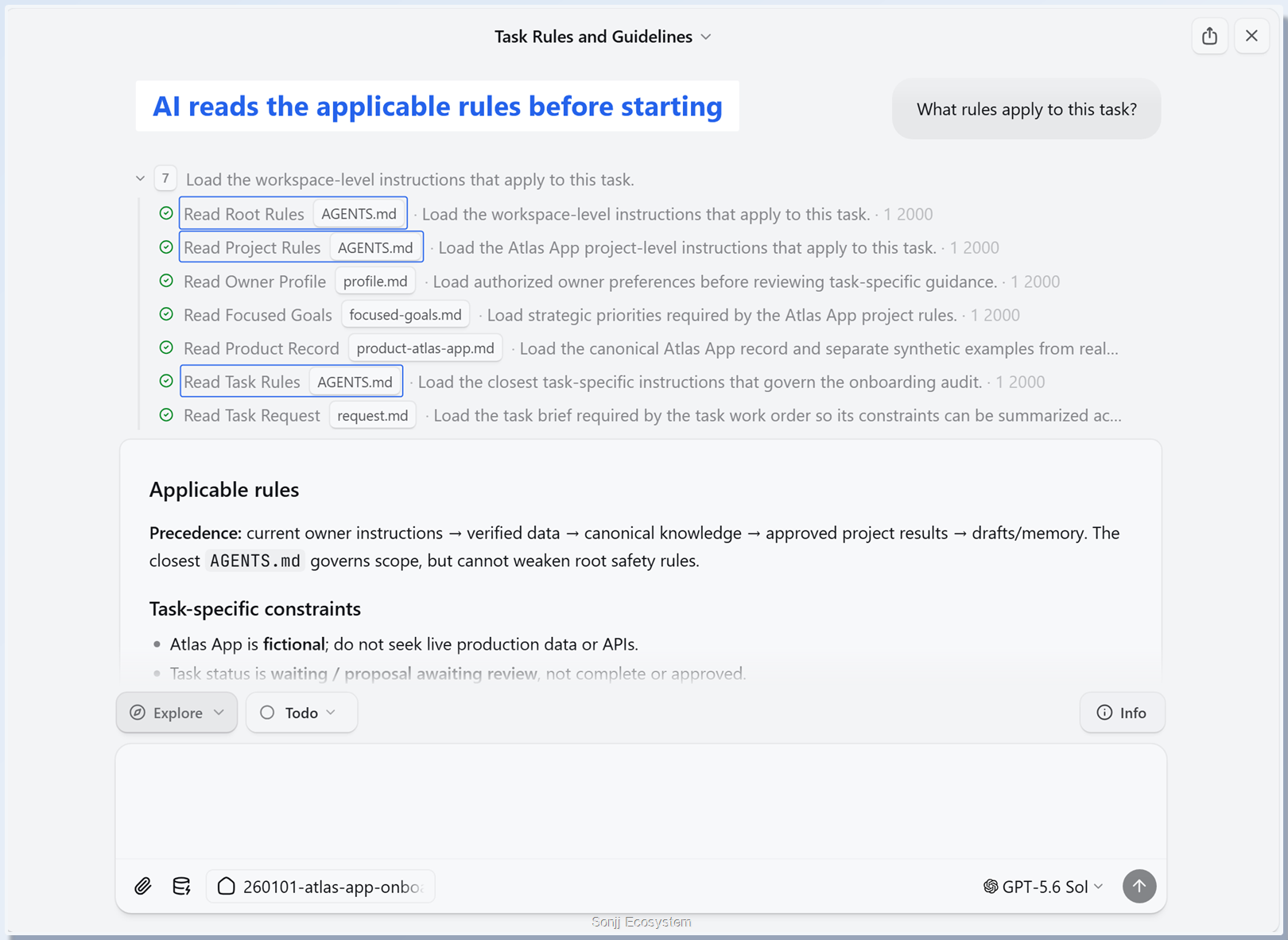Image resolution: width=1288 pixels, height=940 pixels.
Task: Close the Task Rules and Guidelines panel
Action: (1251, 36)
